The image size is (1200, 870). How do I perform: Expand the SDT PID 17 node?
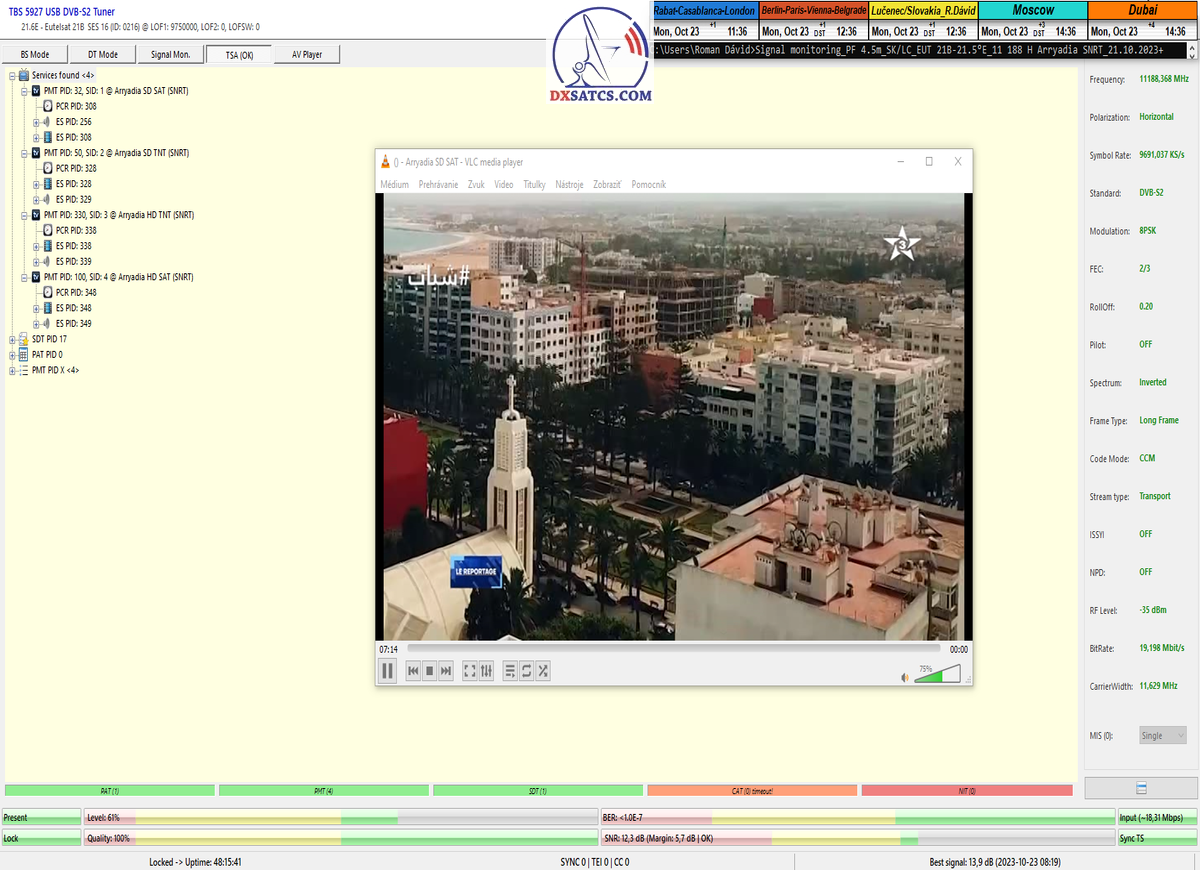pyautogui.click(x=12, y=339)
